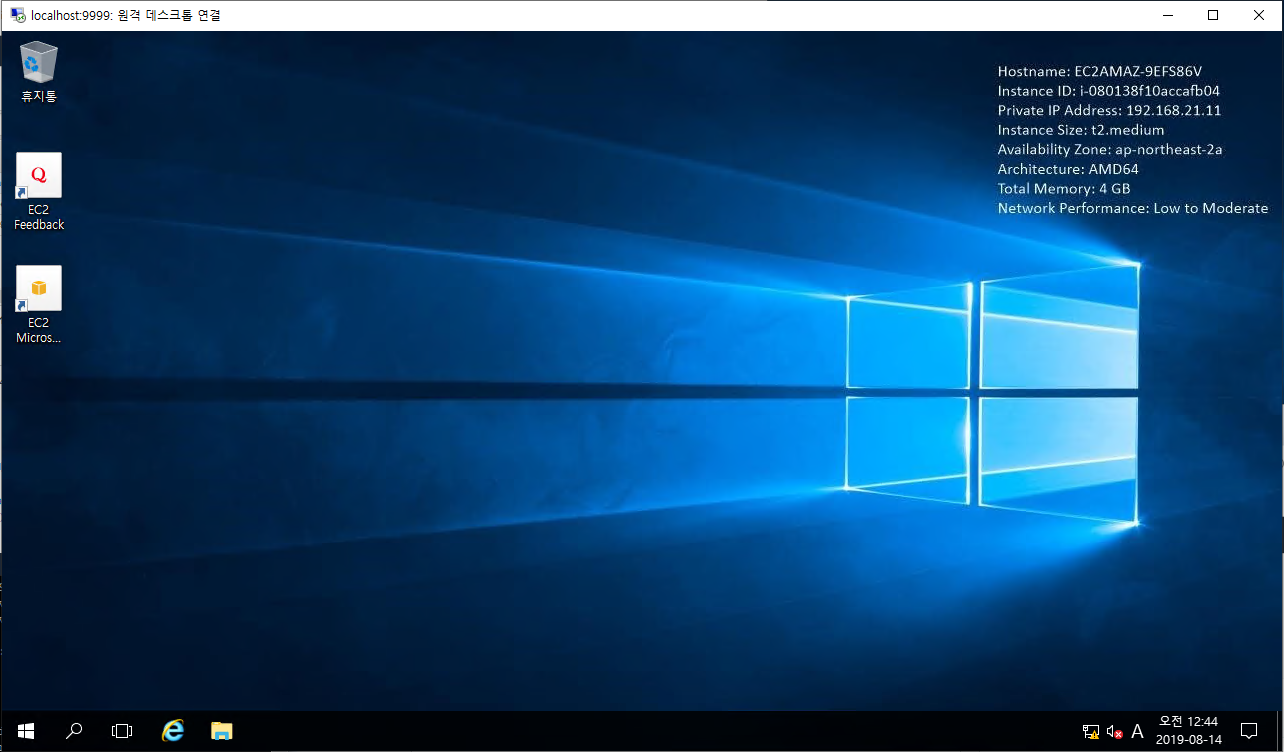Open taskbar search magnifier
This screenshot has height=752, width=1284.
click(74, 731)
